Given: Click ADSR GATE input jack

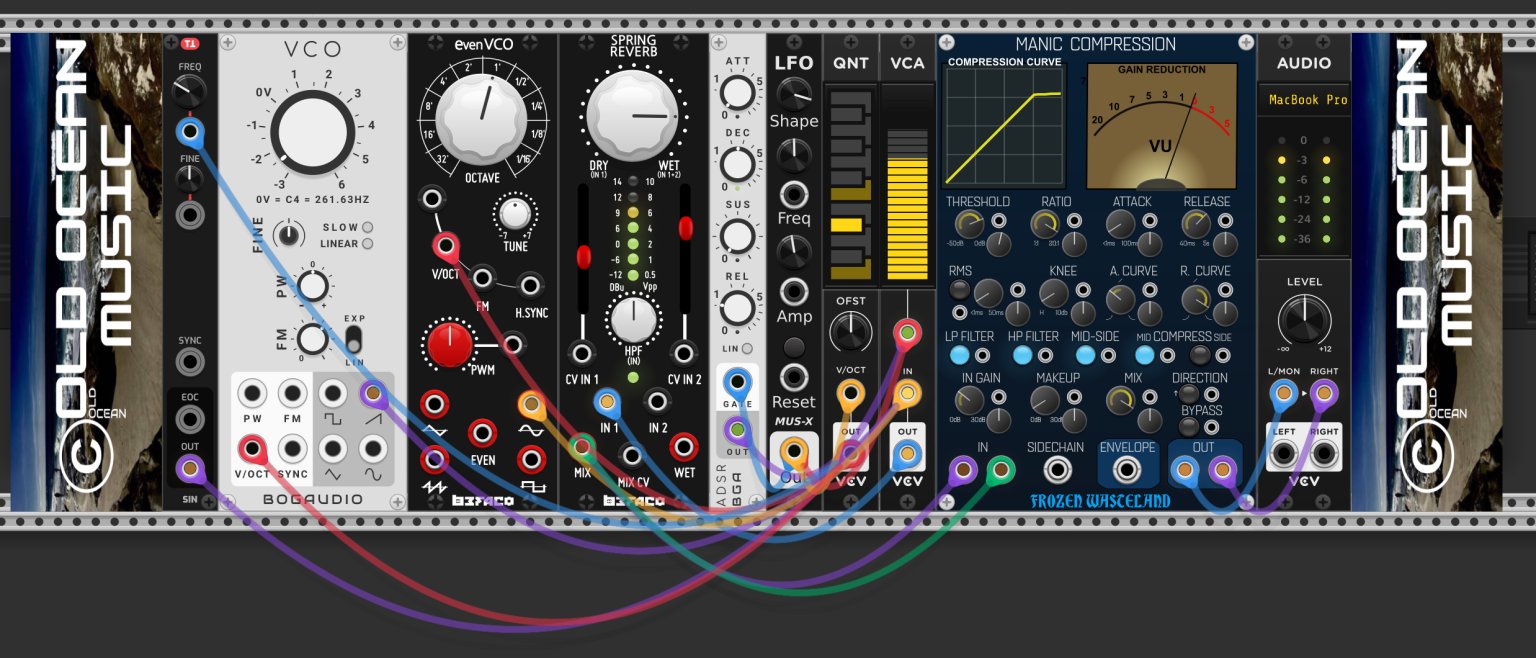Looking at the screenshot, I should click(x=738, y=381).
